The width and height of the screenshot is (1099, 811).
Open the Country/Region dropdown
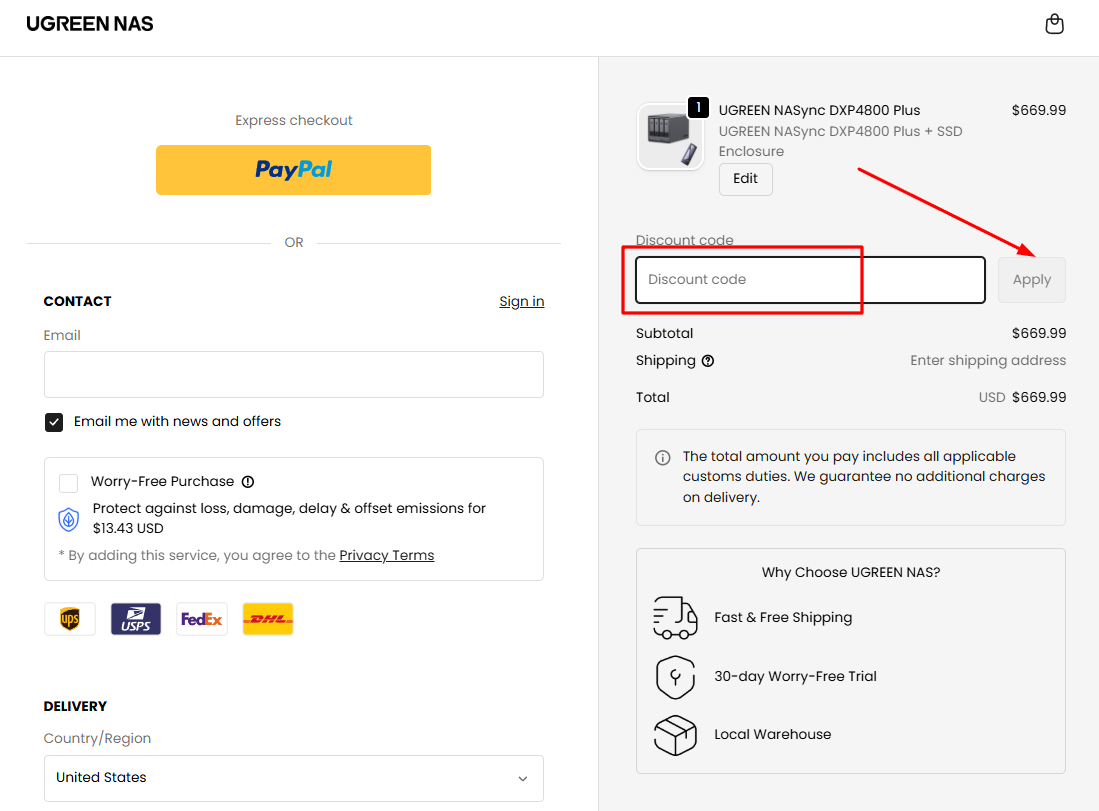pyautogui.click(x=293, y=778)
